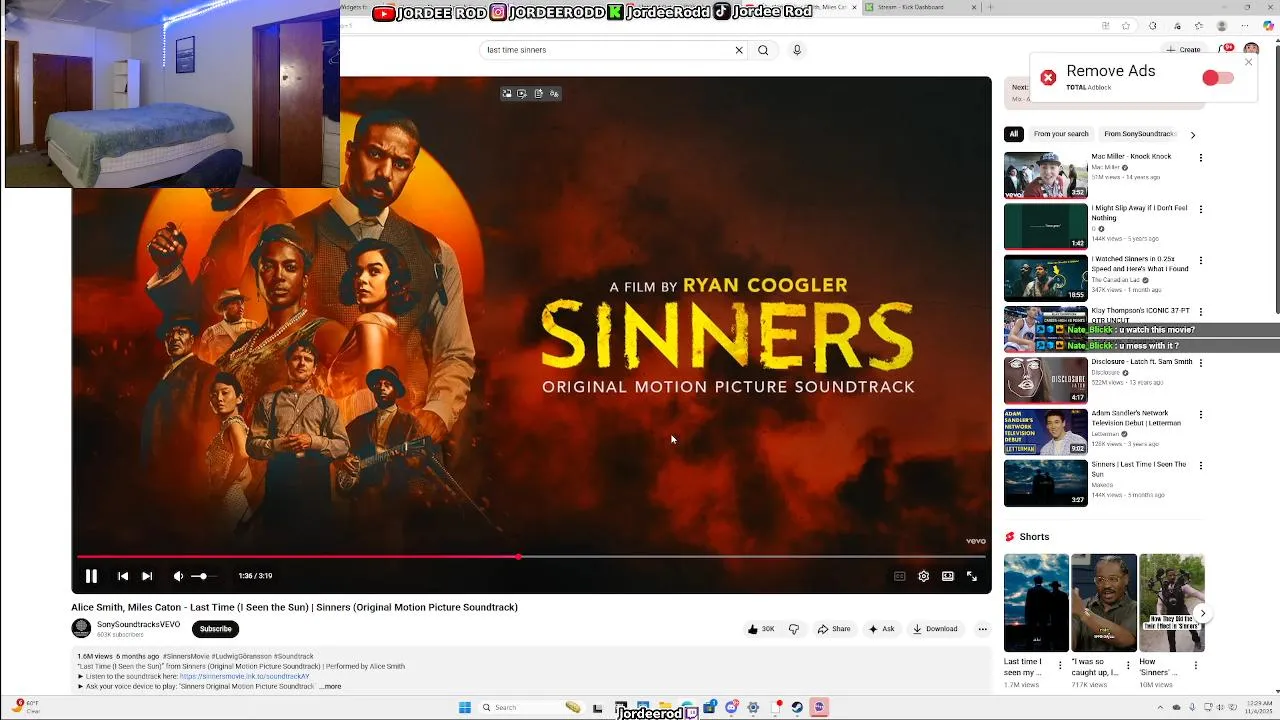The height and width of the screenshot is (720, 1280).
Task: Clear the search box text
Action: click(739, 50)
